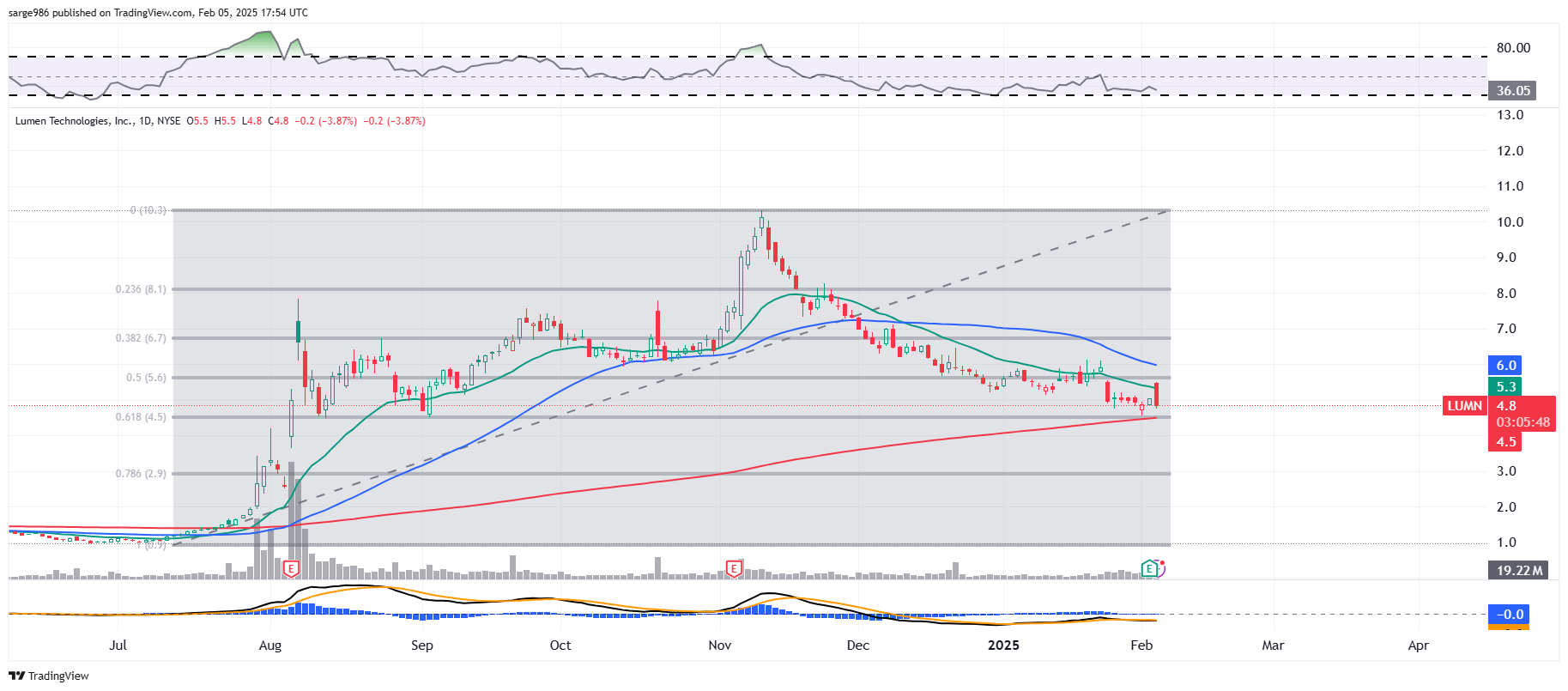The height and width of the screenshot is (691, 1568).
Task: Click the blue 6.0 moving average price tag
Action: tap(1506, 366)
